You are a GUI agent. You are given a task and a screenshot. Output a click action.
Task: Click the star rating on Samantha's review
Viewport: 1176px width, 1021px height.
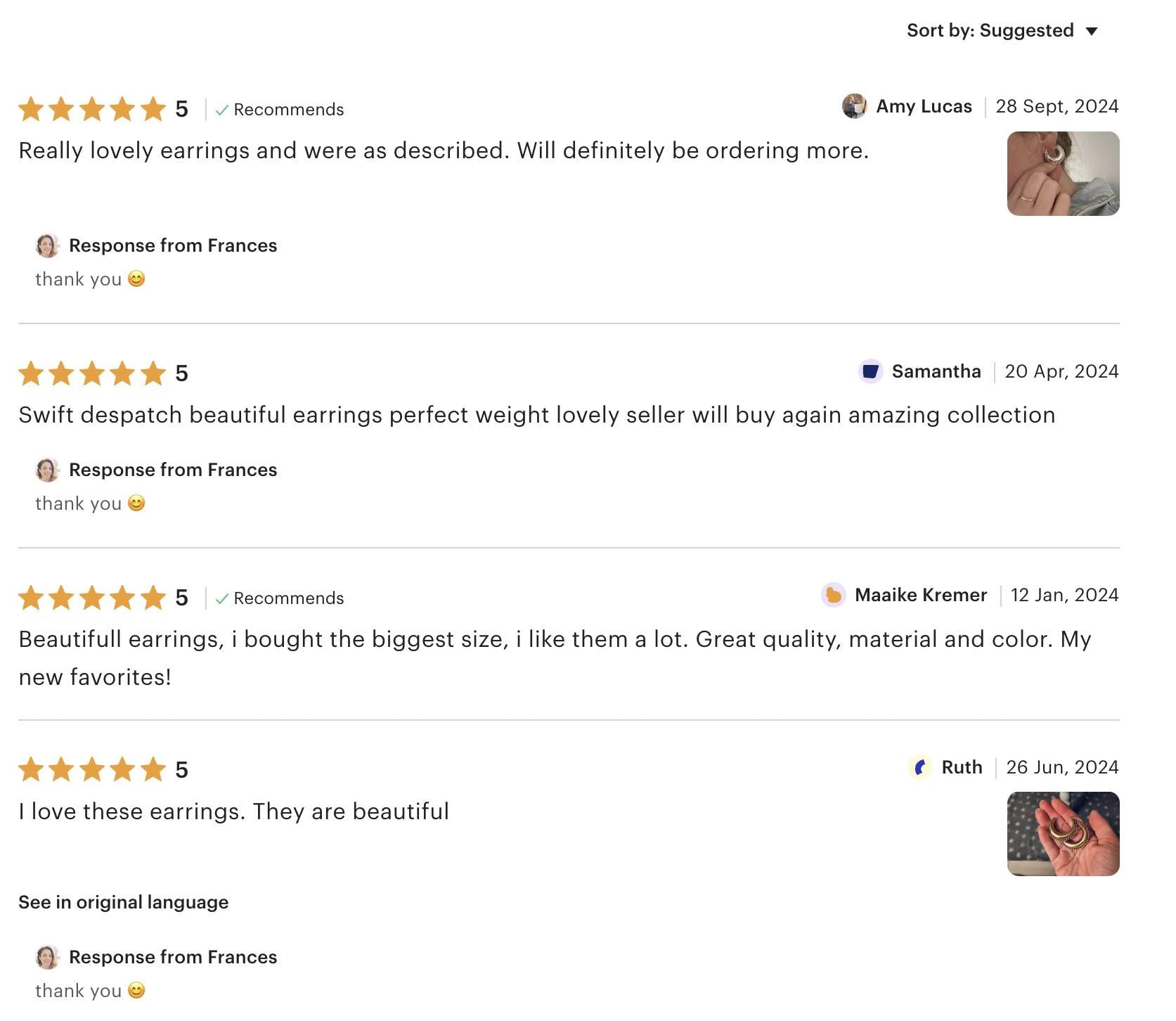[92, 373]
